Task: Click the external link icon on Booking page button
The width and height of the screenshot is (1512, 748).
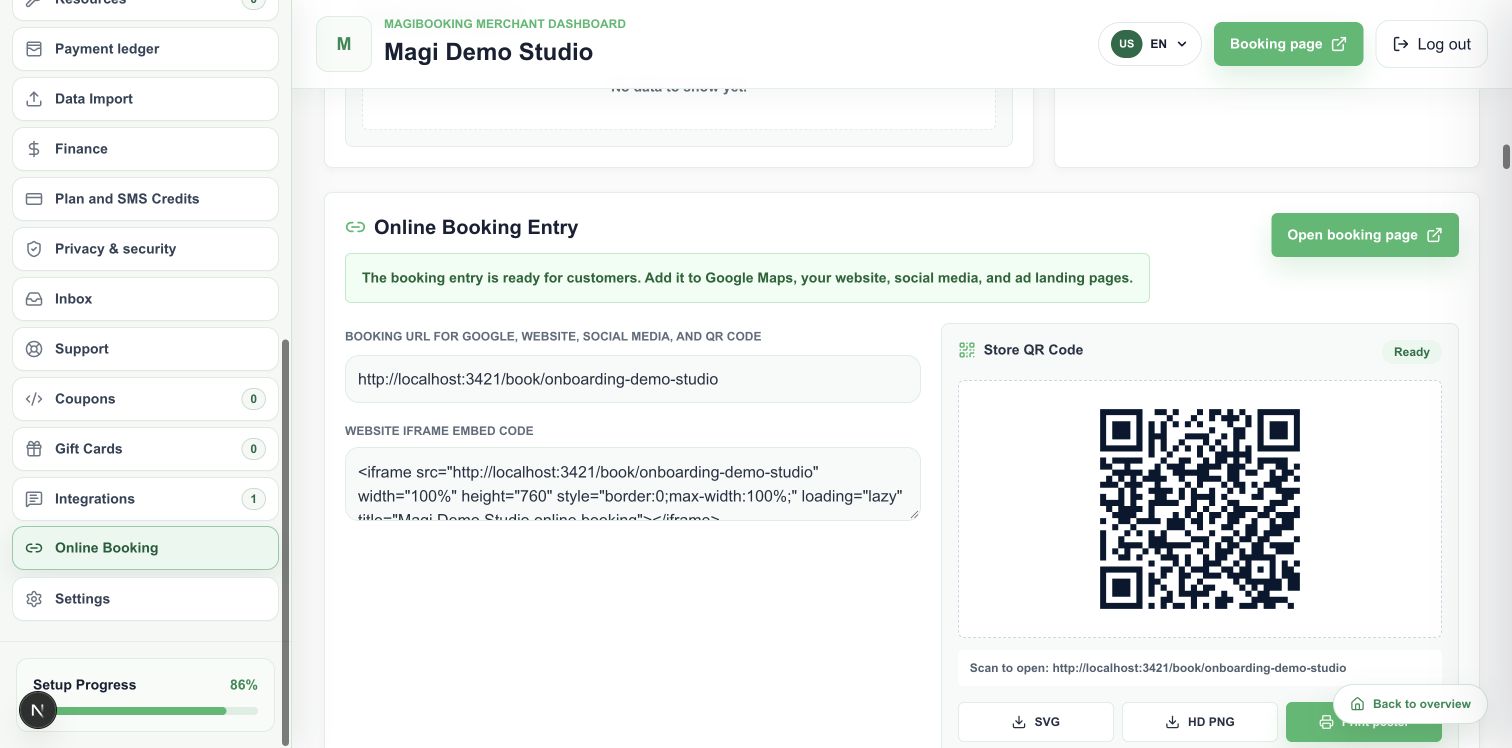Action: (1339, 44)
